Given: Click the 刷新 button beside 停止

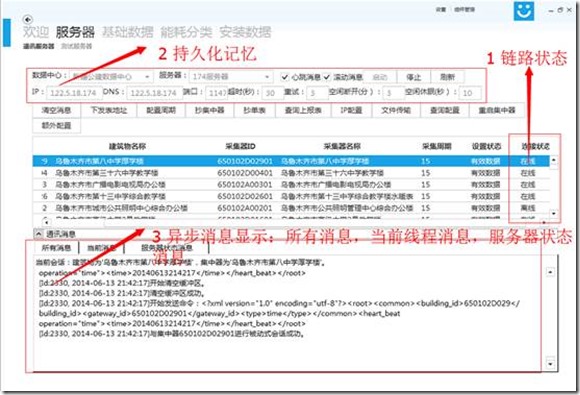Looking at the screenshot, I should click(x=447, y=77).
